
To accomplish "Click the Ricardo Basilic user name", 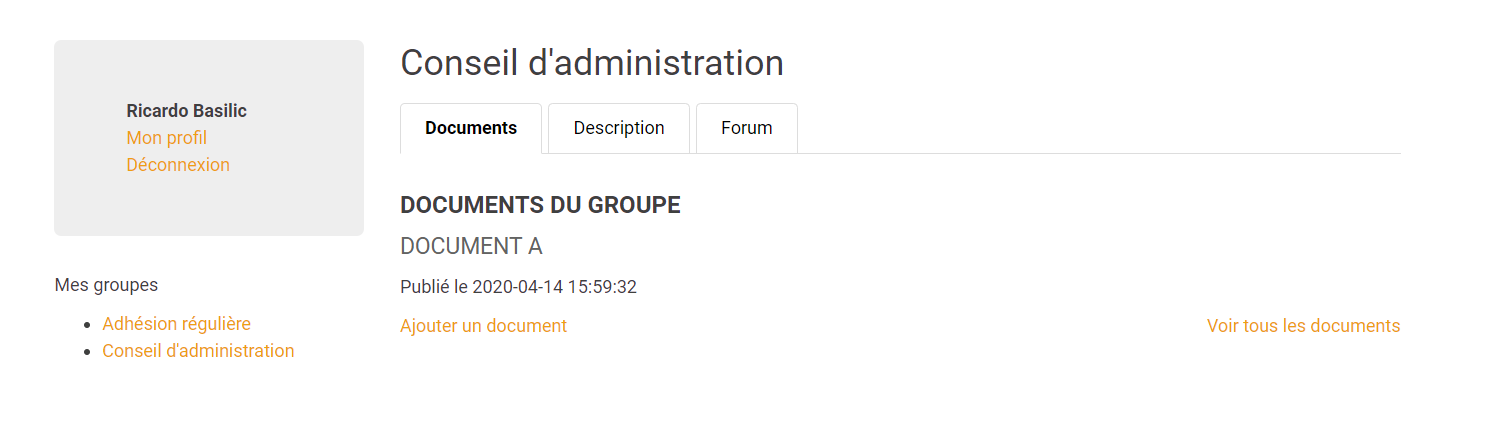I will coord(186,111).
